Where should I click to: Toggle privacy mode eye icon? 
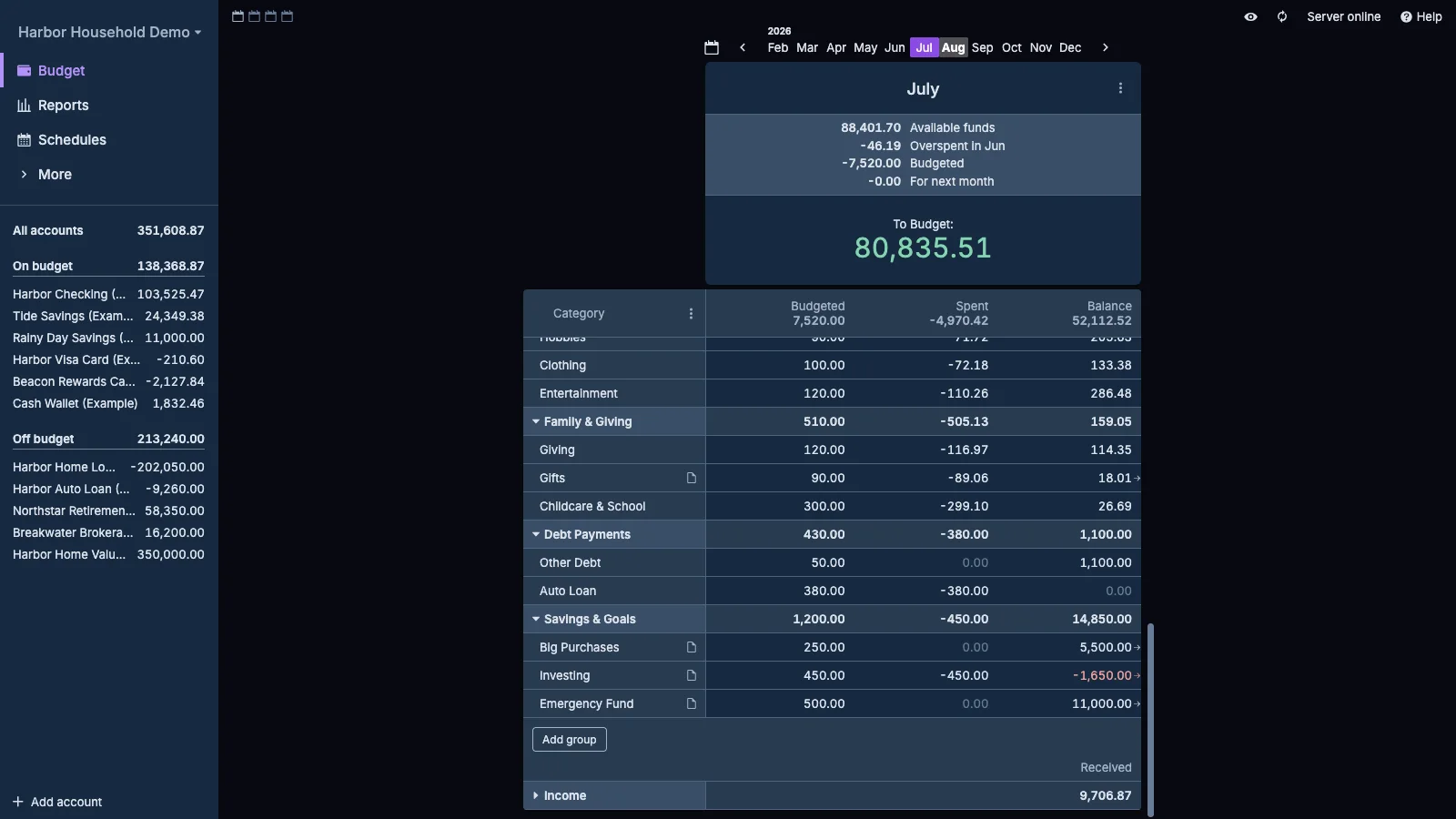click(1250, 16)
